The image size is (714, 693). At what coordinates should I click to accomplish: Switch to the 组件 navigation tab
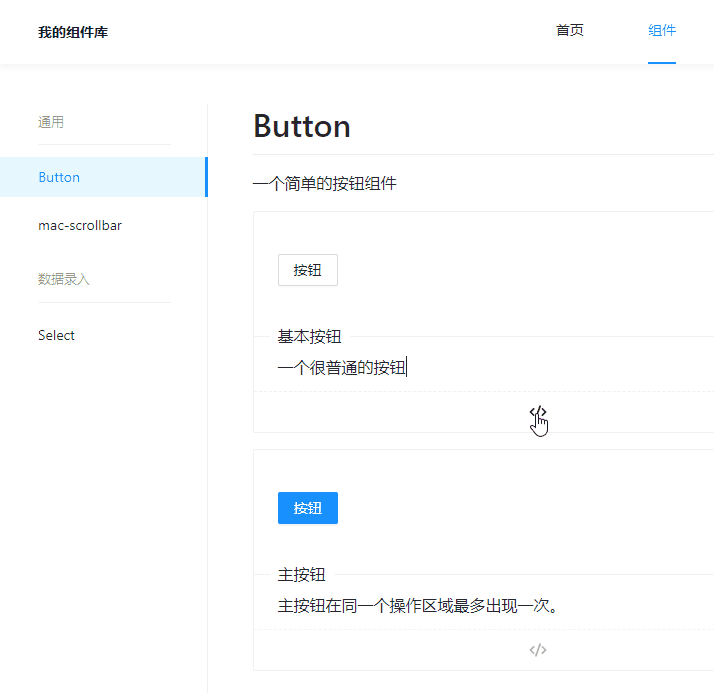coord(662,31)
